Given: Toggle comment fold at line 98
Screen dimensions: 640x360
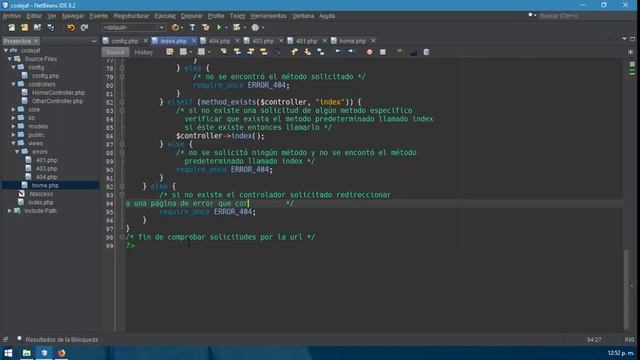Looking at the screenshot, I should [122, 237].
